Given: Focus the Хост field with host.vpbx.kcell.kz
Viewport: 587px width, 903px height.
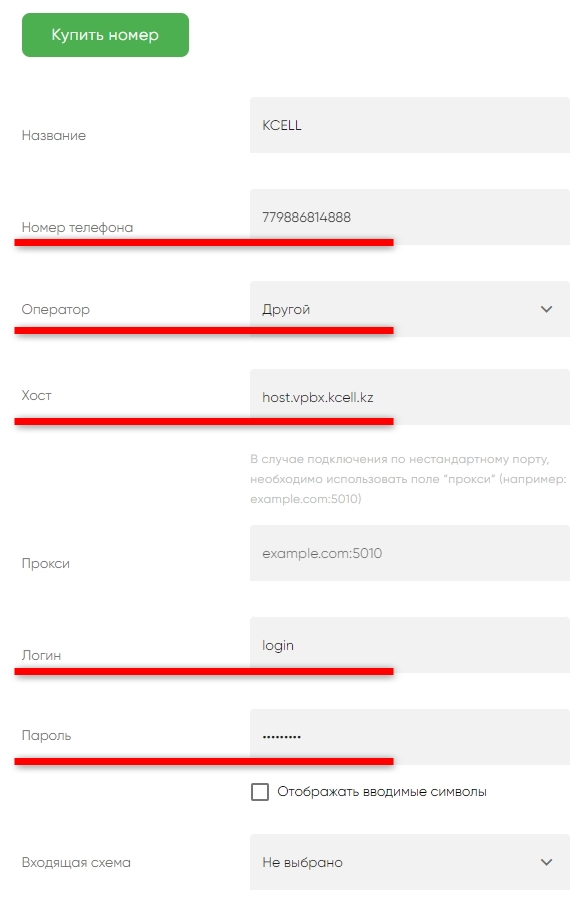Looking at the screenshot, I should 410,397.
